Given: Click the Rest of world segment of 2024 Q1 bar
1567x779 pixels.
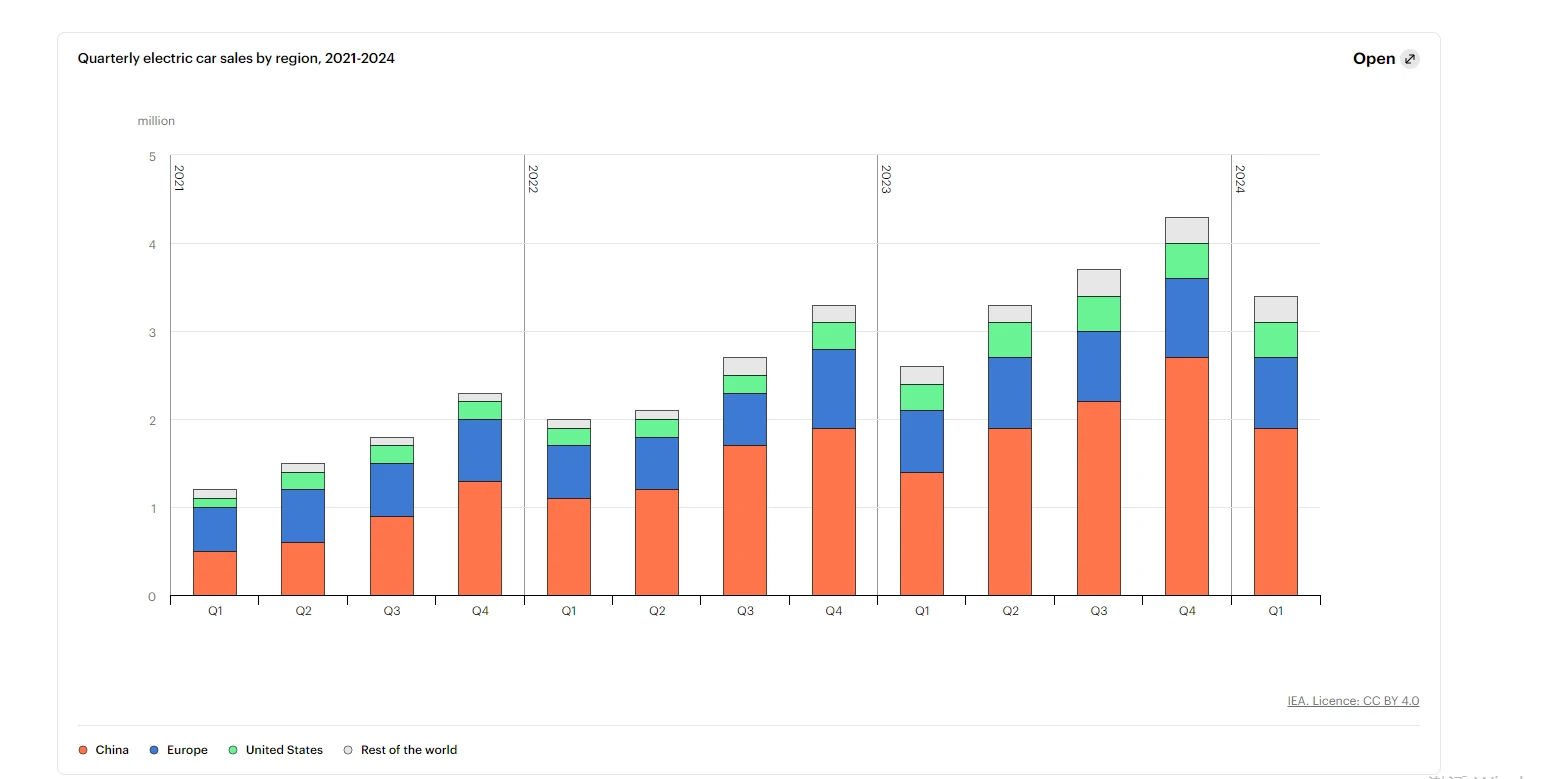Looking at the screenshot, I should click(x=1276, y=309).
